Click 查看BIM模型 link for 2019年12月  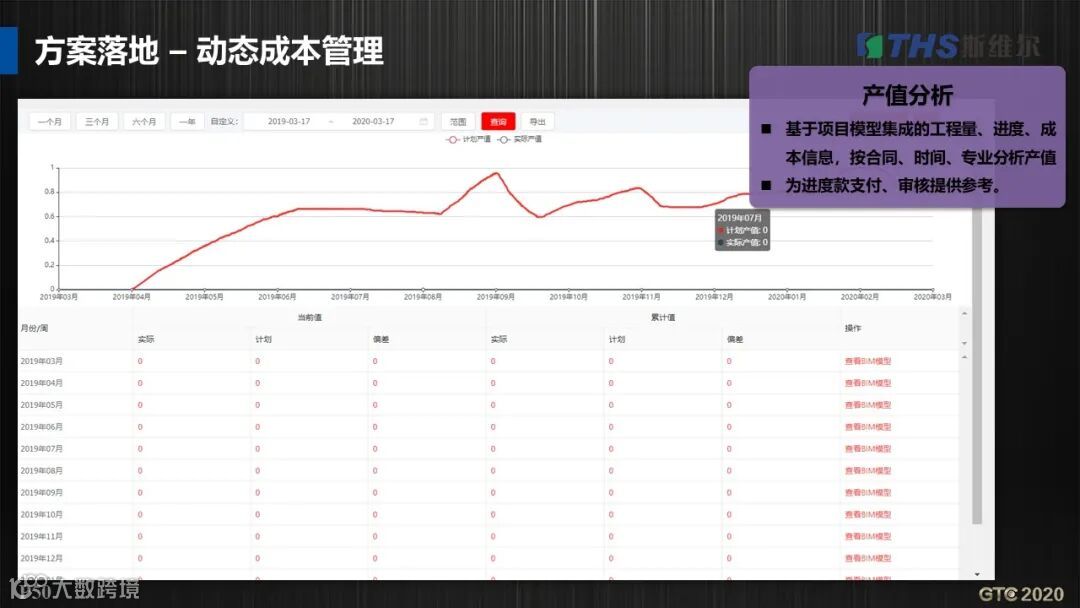(x=868, y=558)
